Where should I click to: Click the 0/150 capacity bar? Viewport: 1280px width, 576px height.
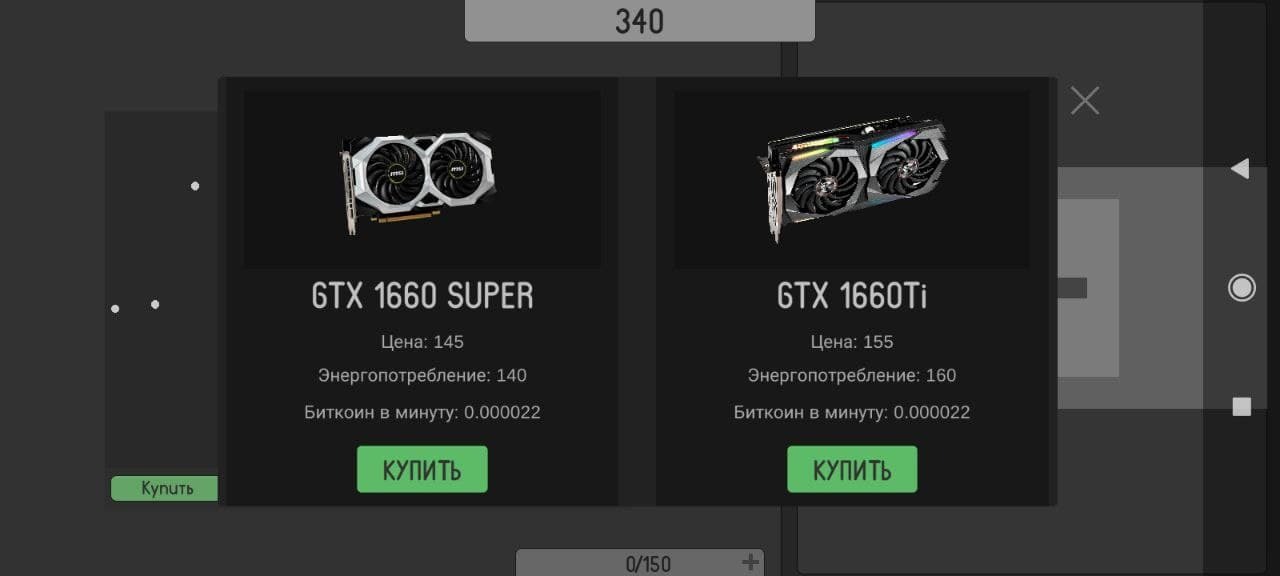[640, 563]
